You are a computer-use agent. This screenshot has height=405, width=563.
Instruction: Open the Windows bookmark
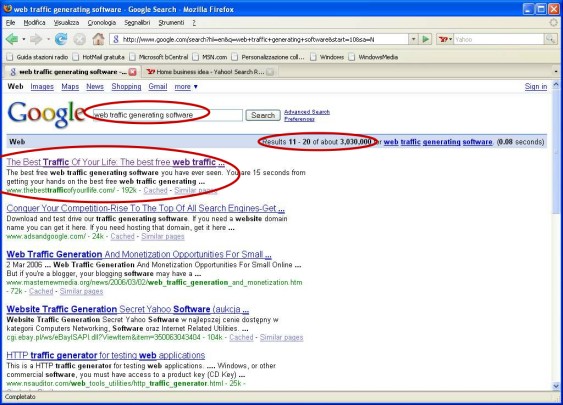[327, 57]
